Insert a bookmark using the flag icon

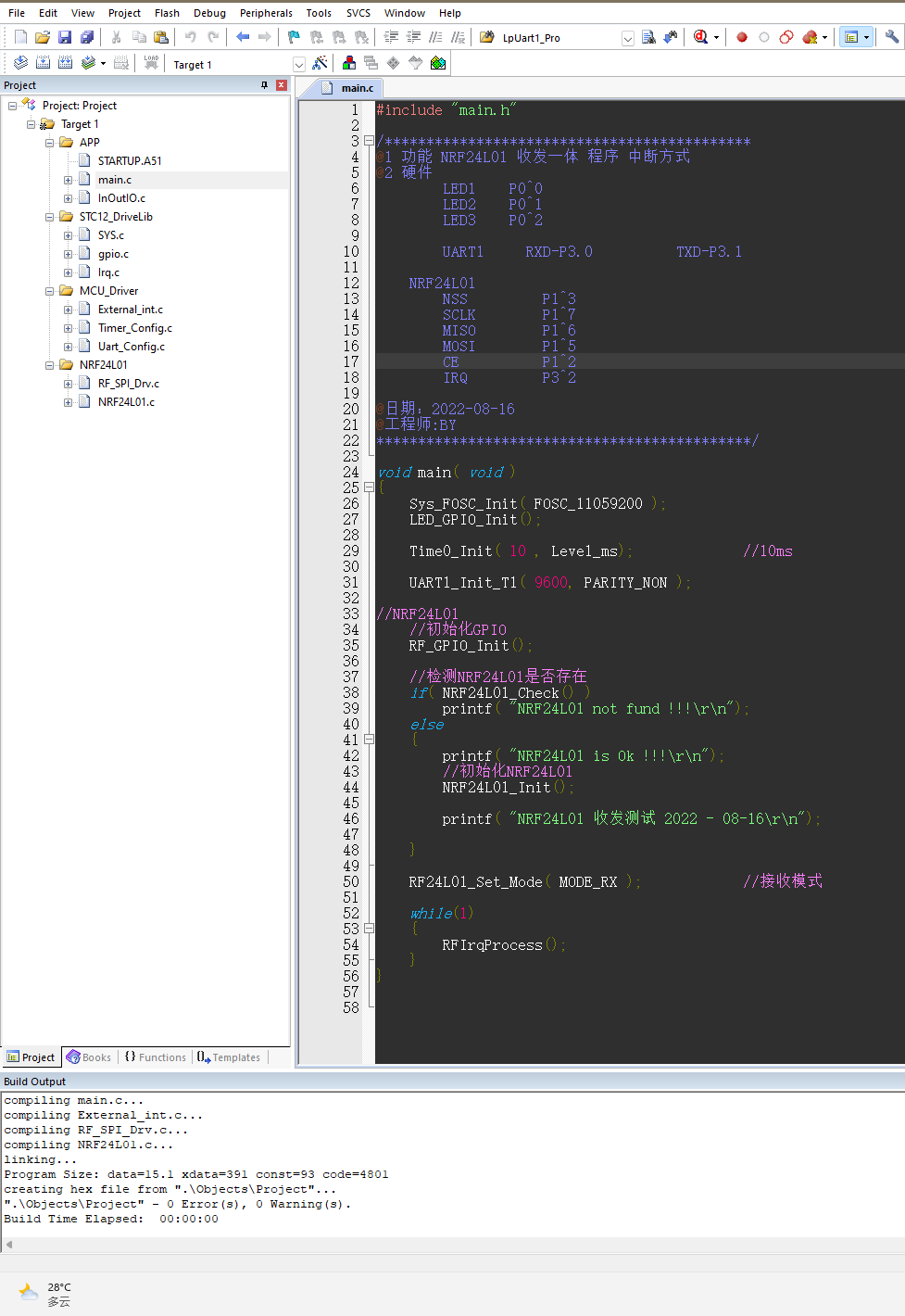[x=295, y=37]
